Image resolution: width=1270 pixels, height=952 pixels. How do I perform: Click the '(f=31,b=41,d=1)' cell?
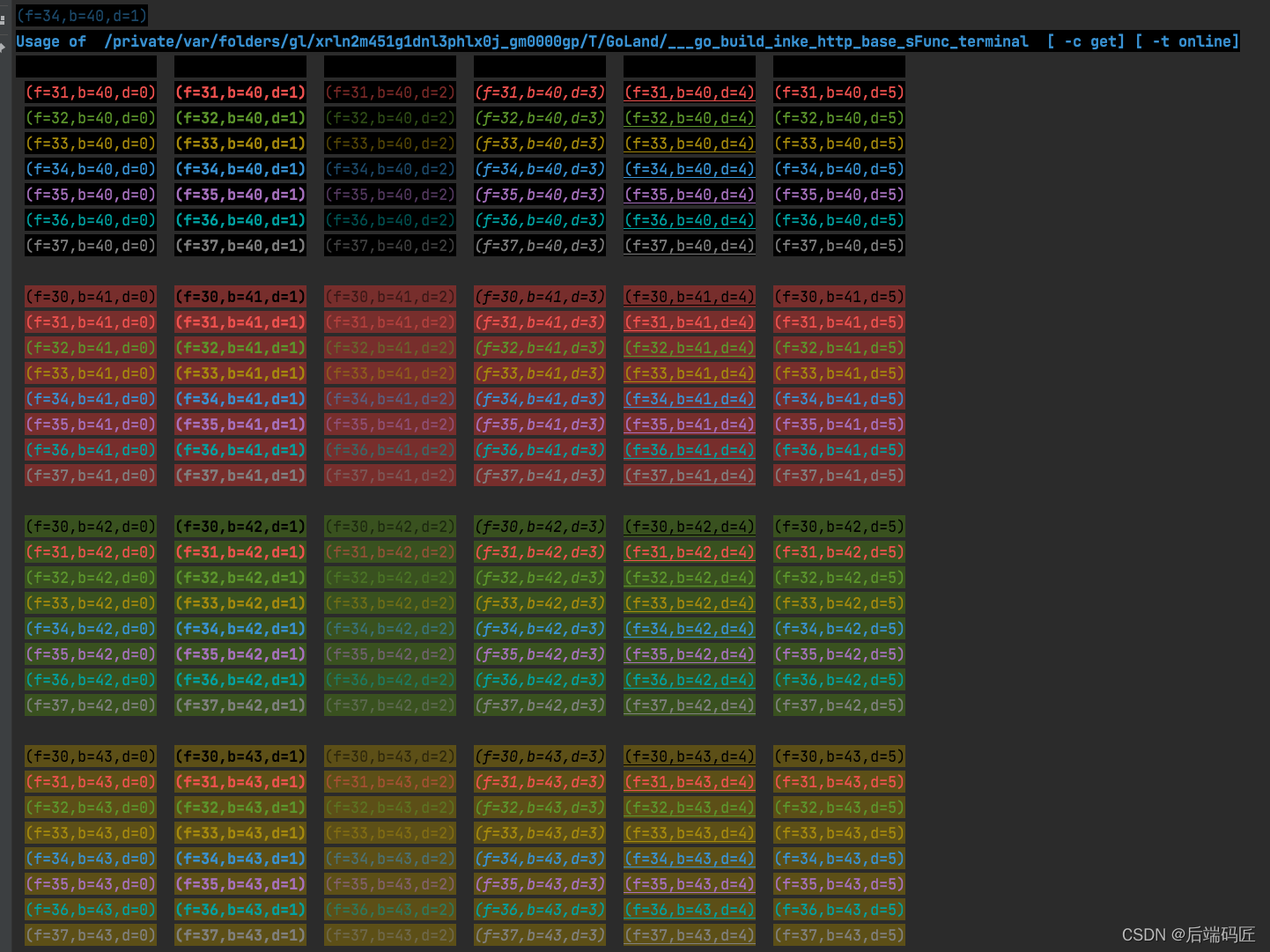[x=240, y=322]
